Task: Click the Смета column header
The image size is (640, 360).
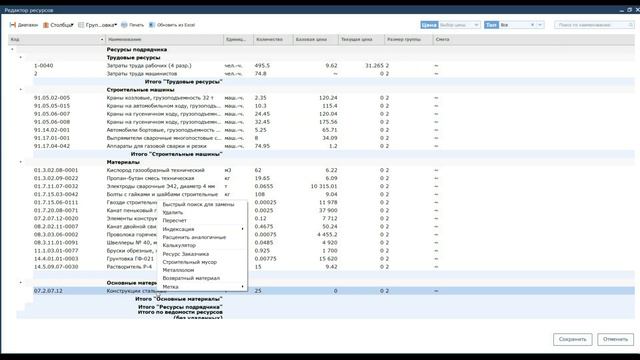Action: 442,40
